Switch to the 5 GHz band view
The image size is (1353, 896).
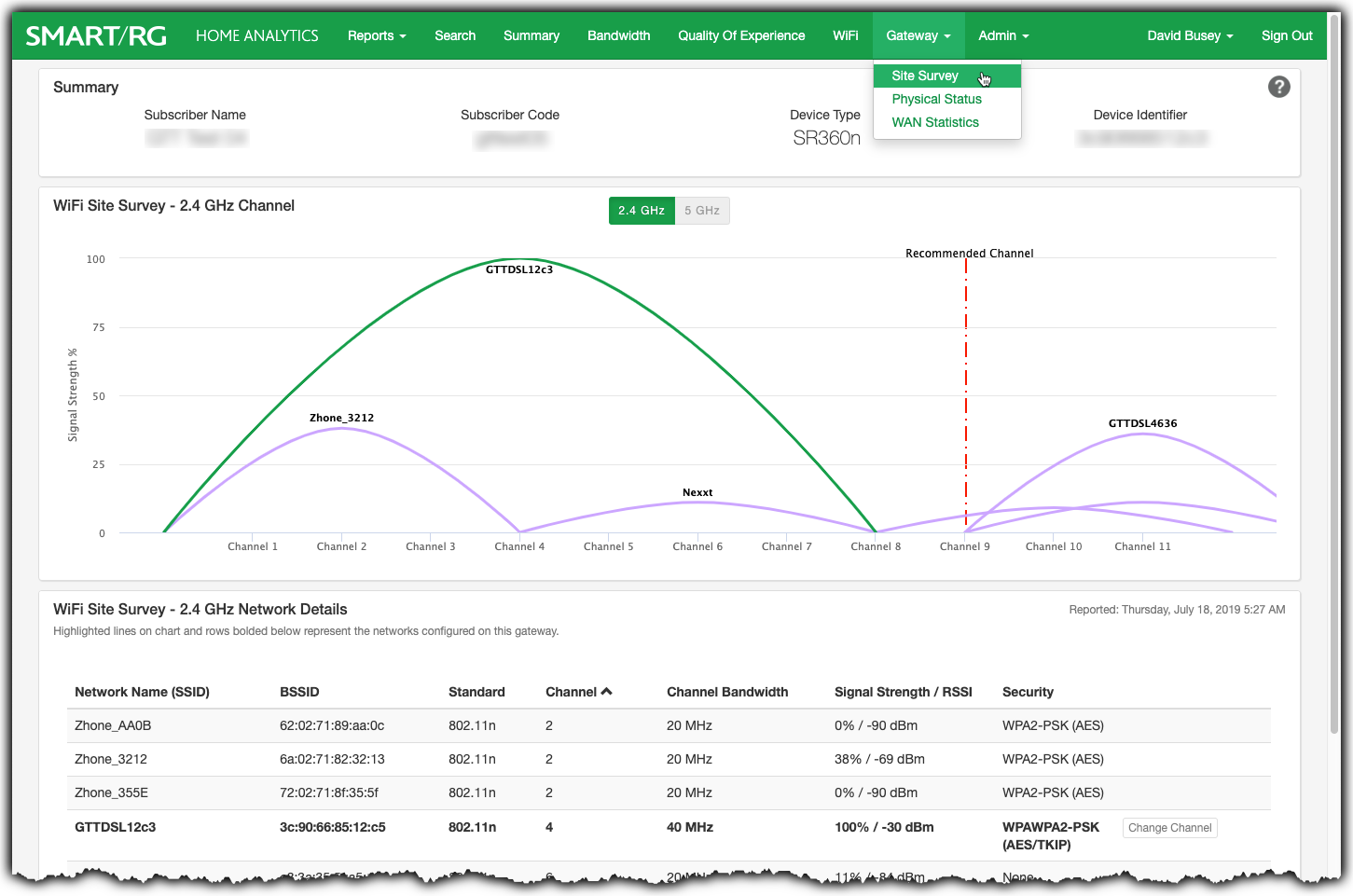pyautogui.click(x=702, y=210)
